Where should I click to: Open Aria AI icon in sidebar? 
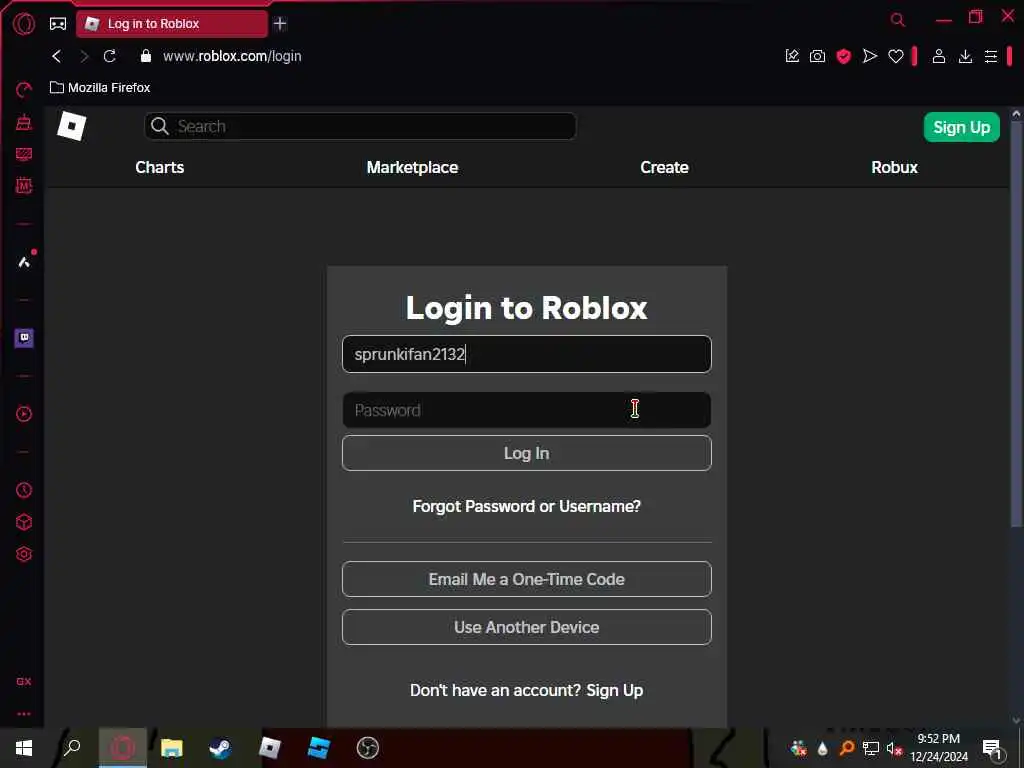click(x=24, y=262)
